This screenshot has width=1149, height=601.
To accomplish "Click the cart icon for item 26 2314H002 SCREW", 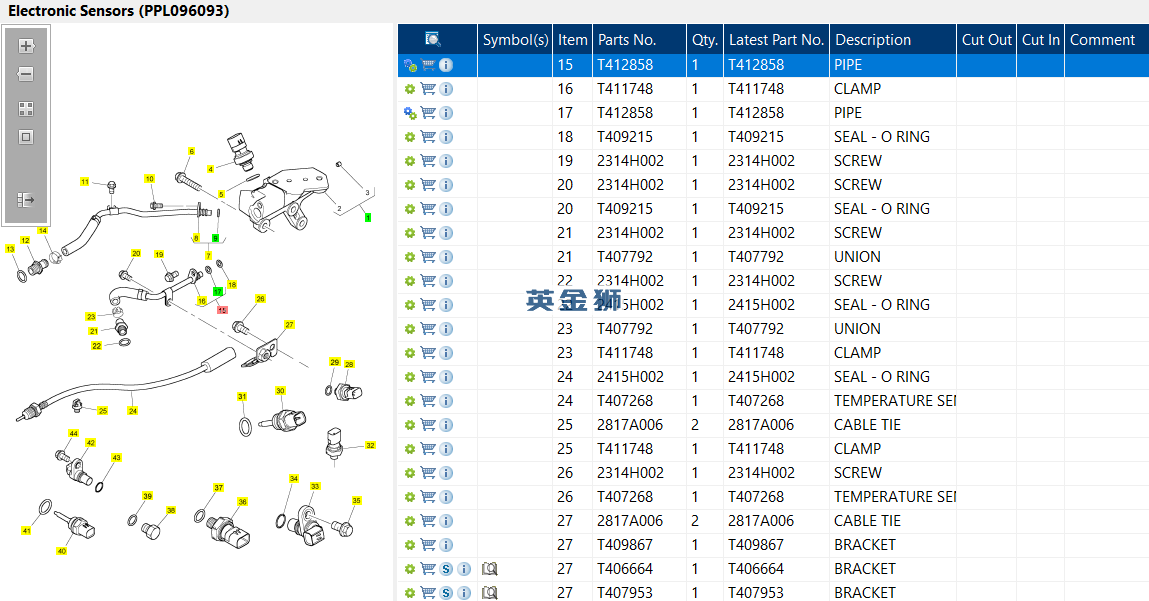I will point(429,473).
